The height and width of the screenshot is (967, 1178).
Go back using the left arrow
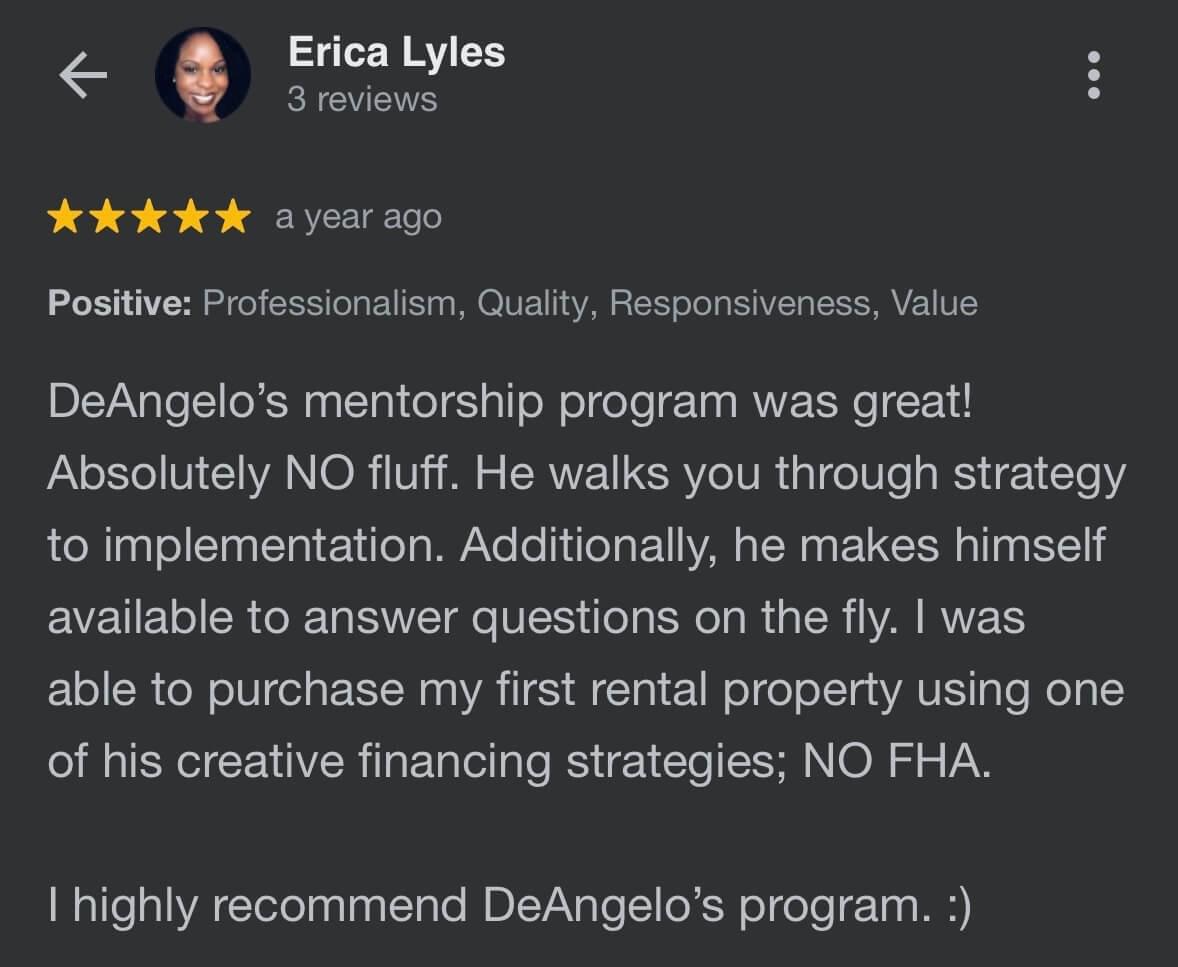(x=83, y=75)
